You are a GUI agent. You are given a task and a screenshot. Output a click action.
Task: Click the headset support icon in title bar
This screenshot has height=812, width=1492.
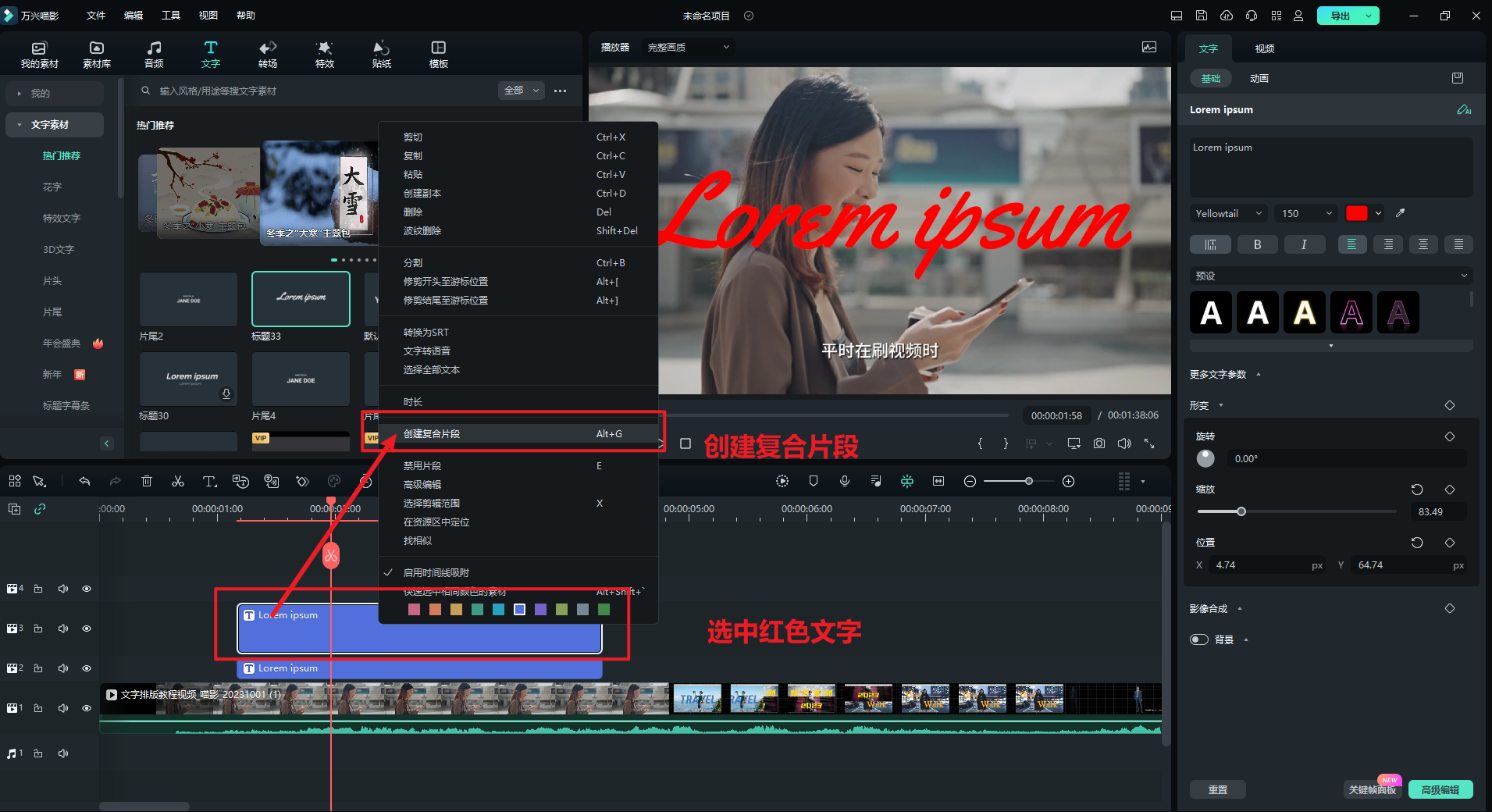click(x=1252, y=16)
